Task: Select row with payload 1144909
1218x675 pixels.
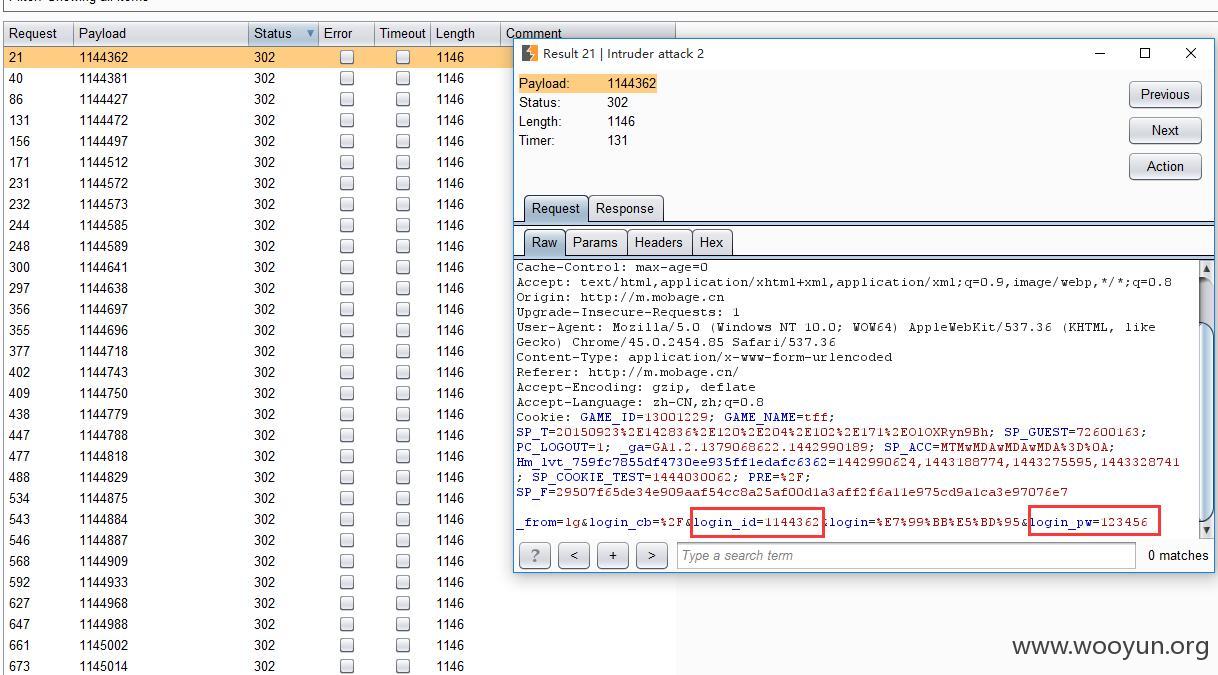Action: click(258, 561)
